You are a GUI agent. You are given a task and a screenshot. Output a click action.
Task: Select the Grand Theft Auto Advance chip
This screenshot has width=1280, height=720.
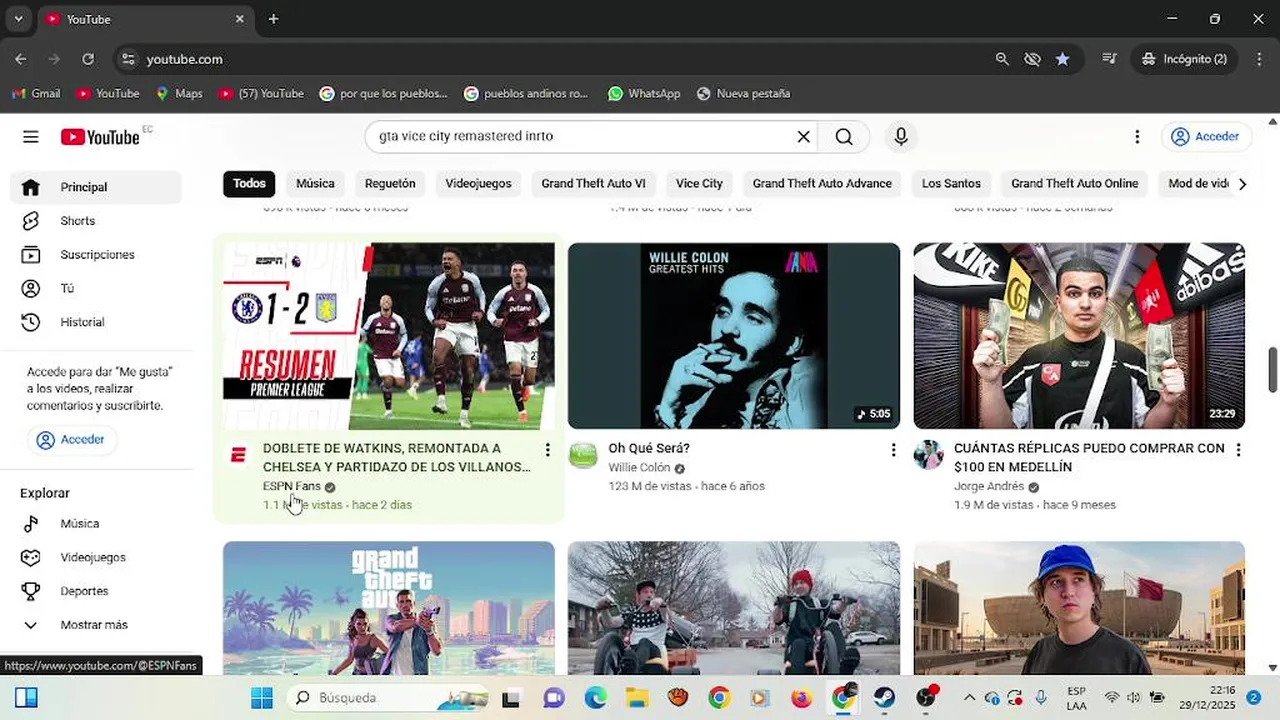822,184
